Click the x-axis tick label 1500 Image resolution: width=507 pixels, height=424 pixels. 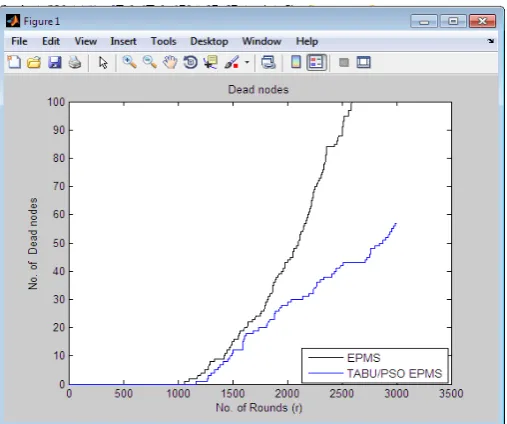click(233, 394)
